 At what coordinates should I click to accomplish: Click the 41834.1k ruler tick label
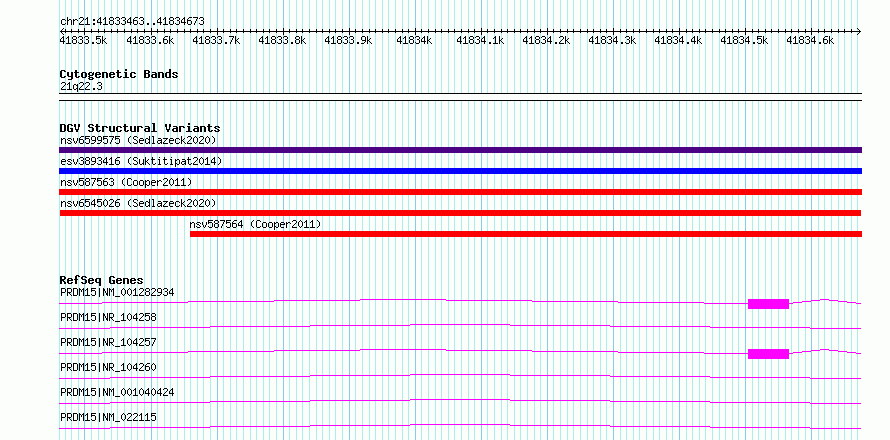tap(480, 40)
